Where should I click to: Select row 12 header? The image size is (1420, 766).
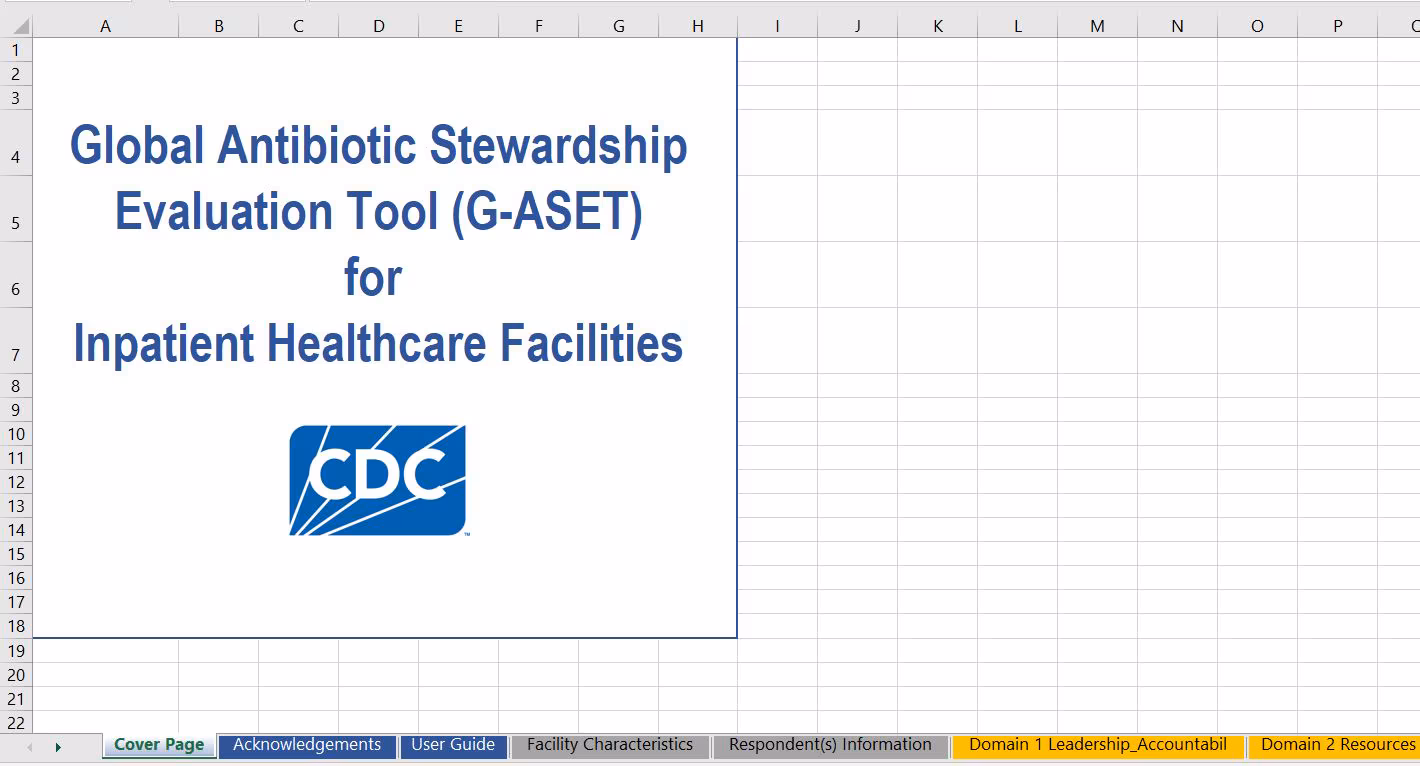point(16,482)
